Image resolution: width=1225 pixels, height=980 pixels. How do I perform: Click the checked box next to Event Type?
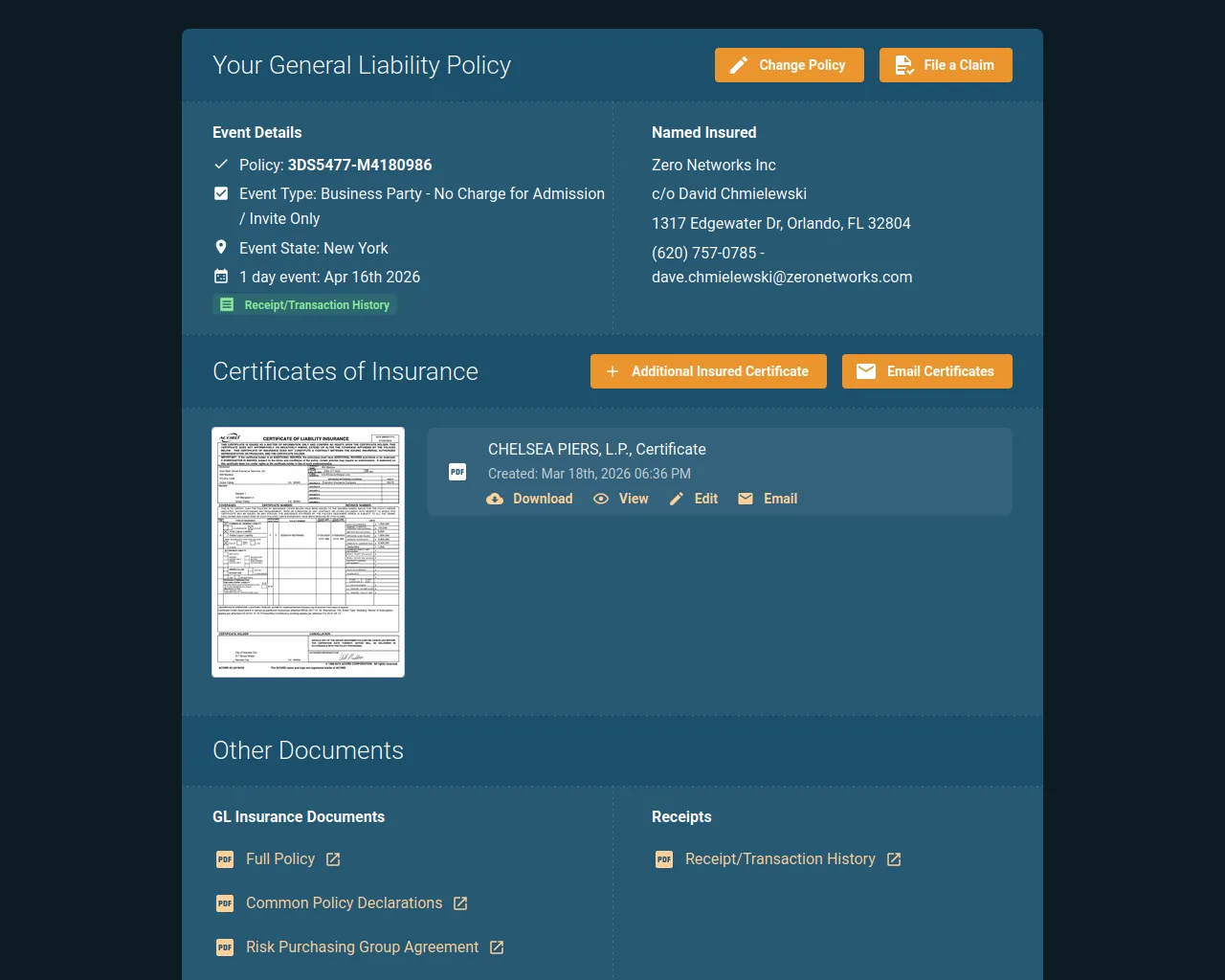click(x=221, y=192)
